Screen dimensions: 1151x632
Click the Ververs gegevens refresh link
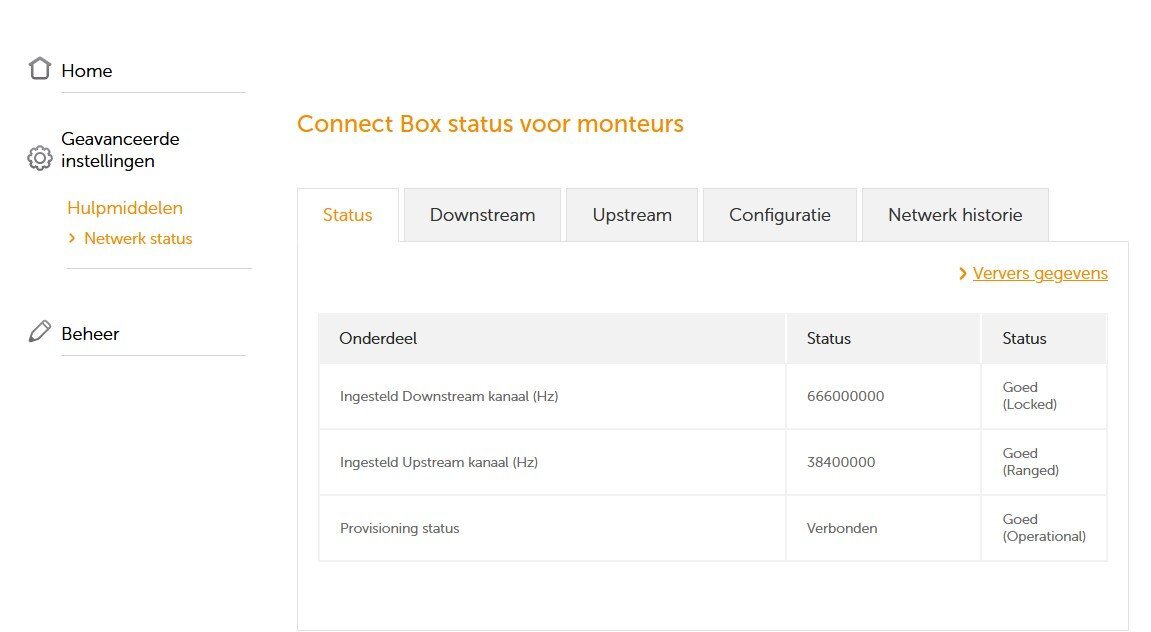pos(1040,274)
